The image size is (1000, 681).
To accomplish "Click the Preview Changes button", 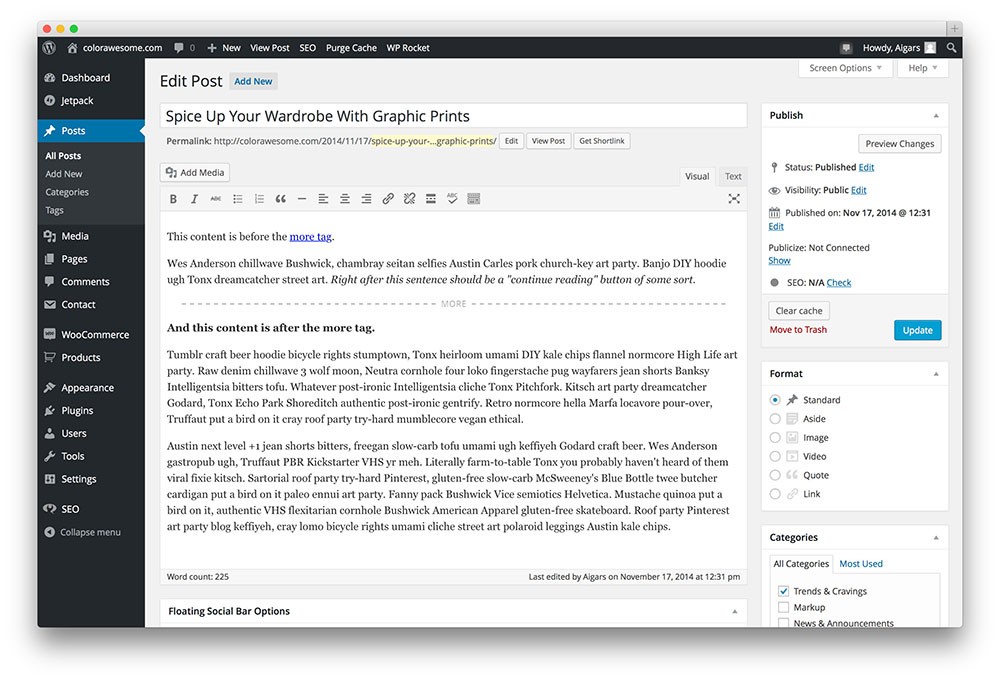I will pos(900,144).
